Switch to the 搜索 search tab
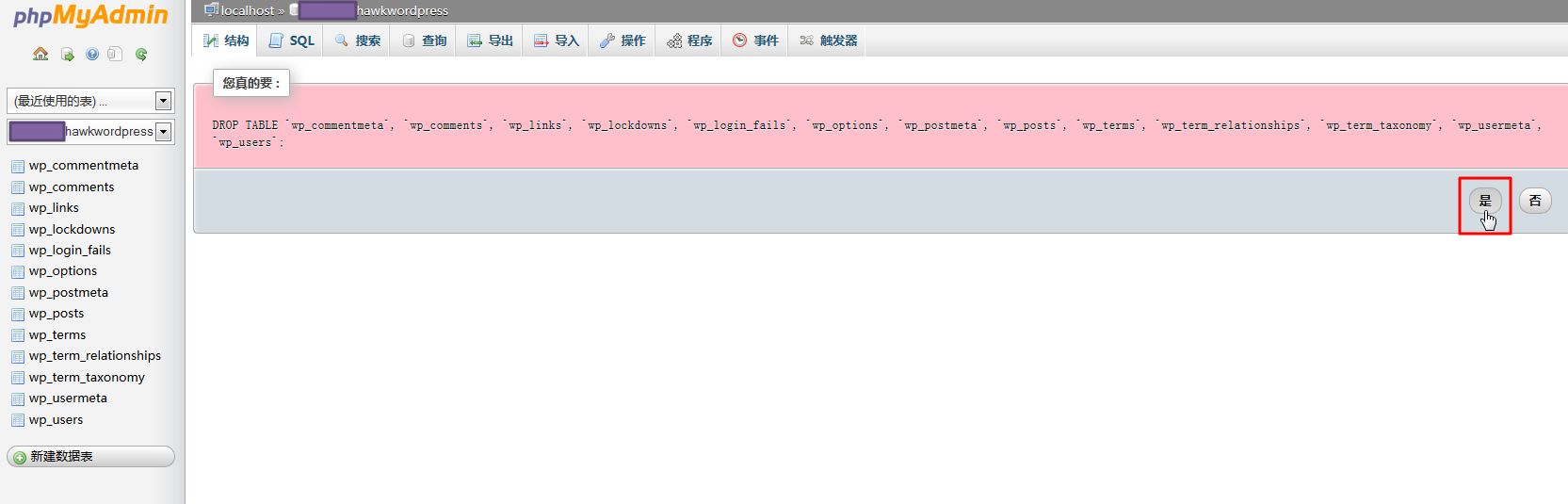Viewport: 1568px width, 504px height. click(357, 41)
